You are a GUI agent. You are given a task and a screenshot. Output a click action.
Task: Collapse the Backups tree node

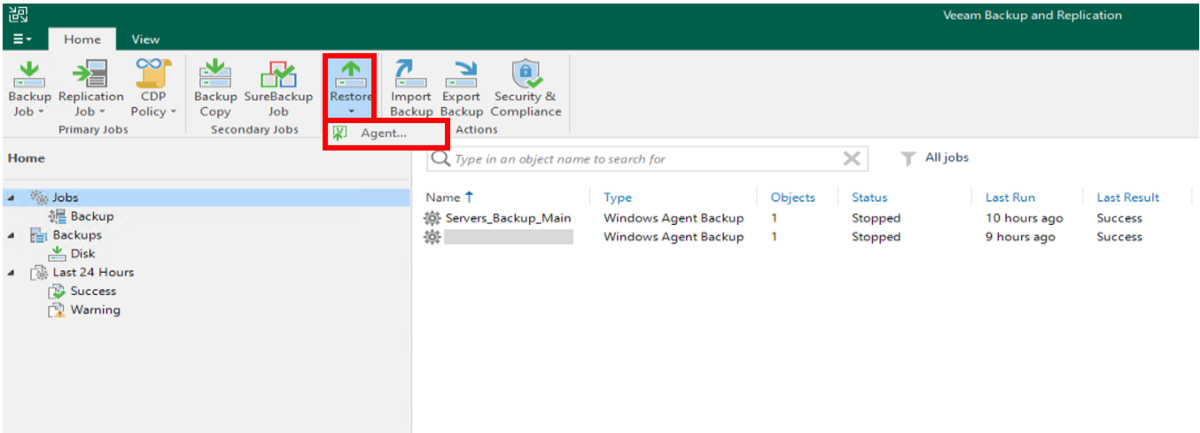(11, 235)
